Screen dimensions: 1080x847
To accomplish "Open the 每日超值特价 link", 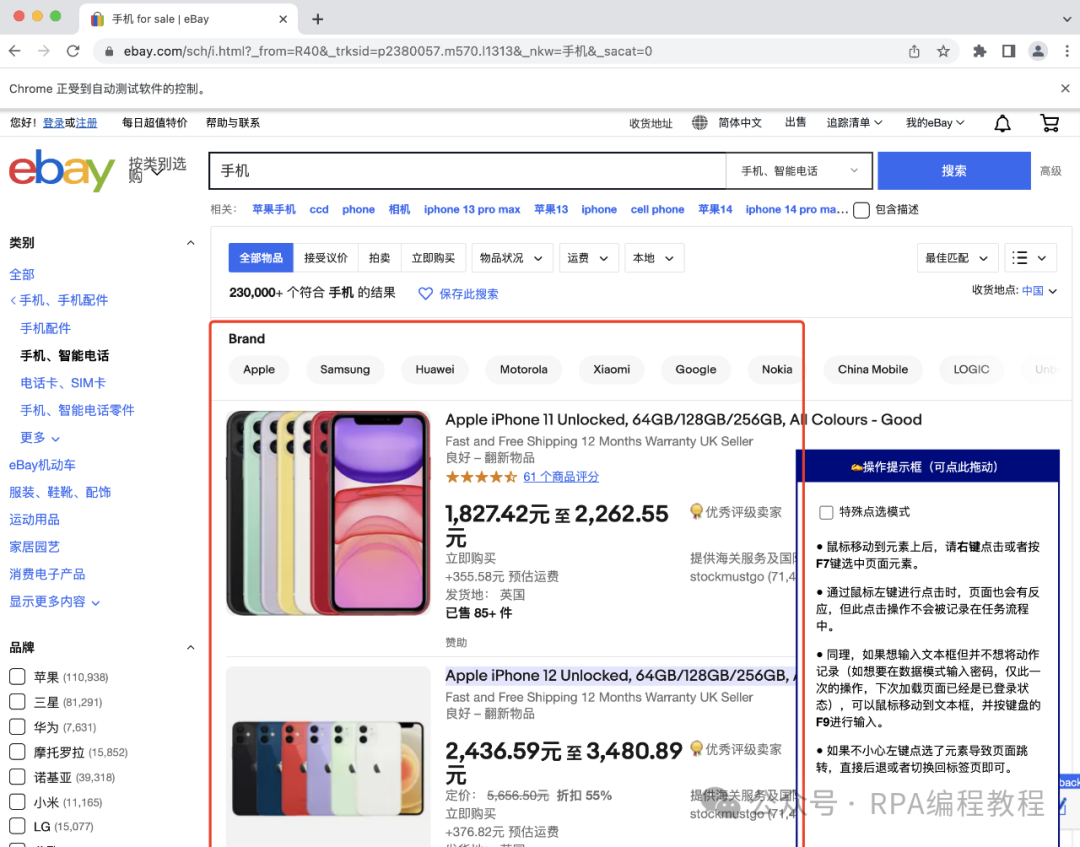I will pyautogui.click(x=154, y=123).
